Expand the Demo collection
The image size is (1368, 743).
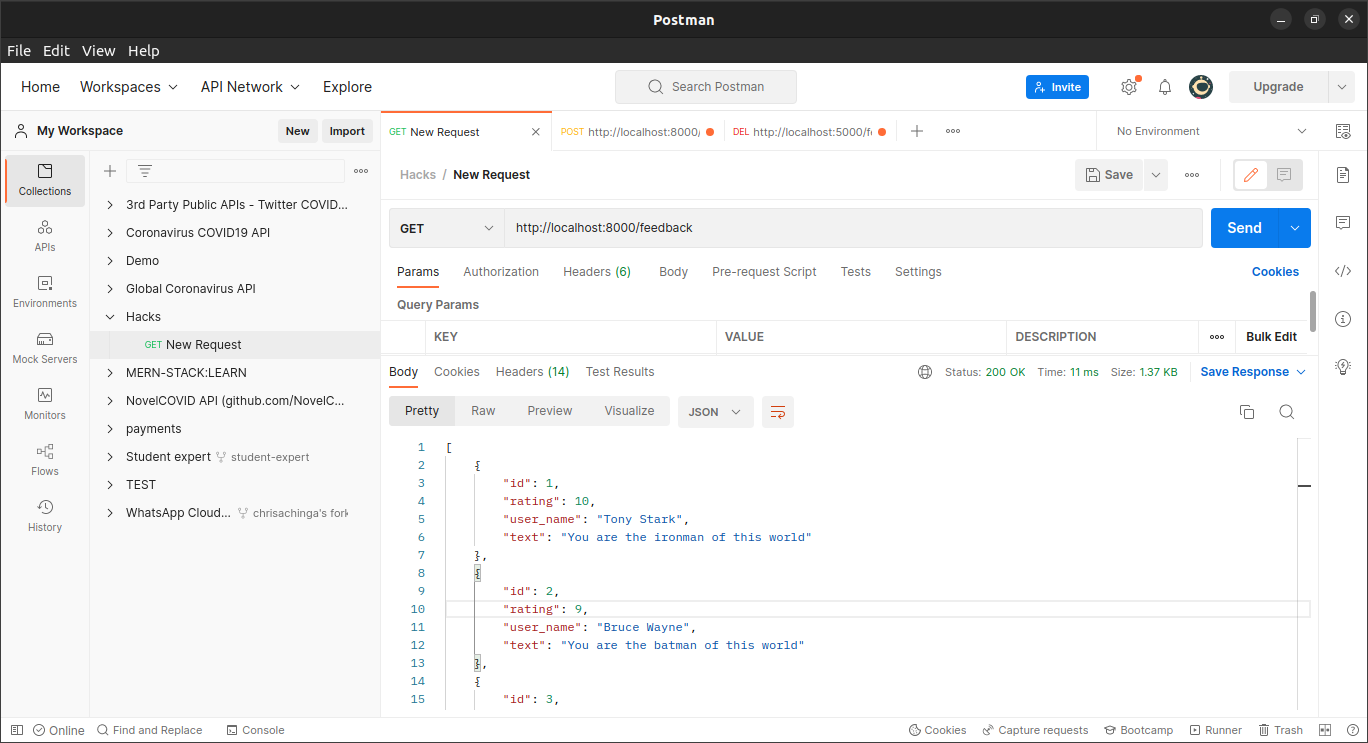tap(110, 260)
